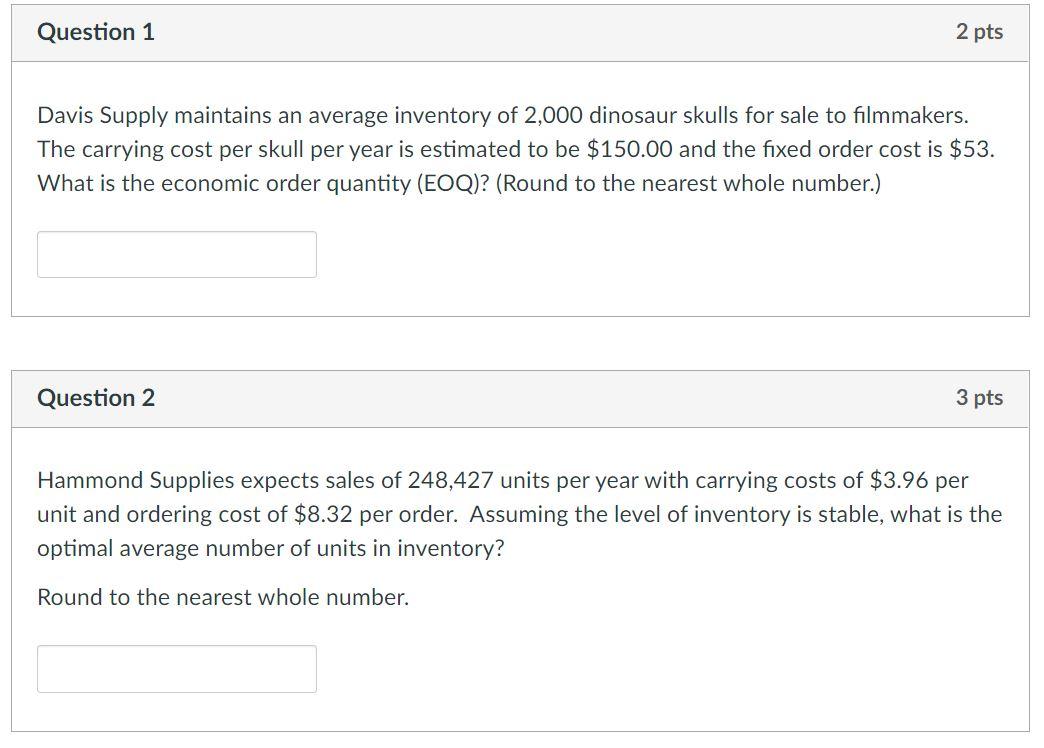Viewport: 1044px width, 748px height.
Task: Select the Question 2 header
Action: (95, 397)
